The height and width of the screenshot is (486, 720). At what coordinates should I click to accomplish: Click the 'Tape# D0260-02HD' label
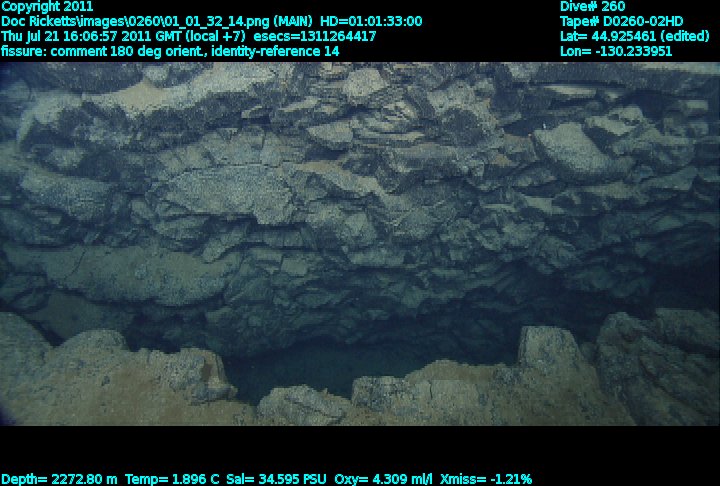tap(621, 22)
